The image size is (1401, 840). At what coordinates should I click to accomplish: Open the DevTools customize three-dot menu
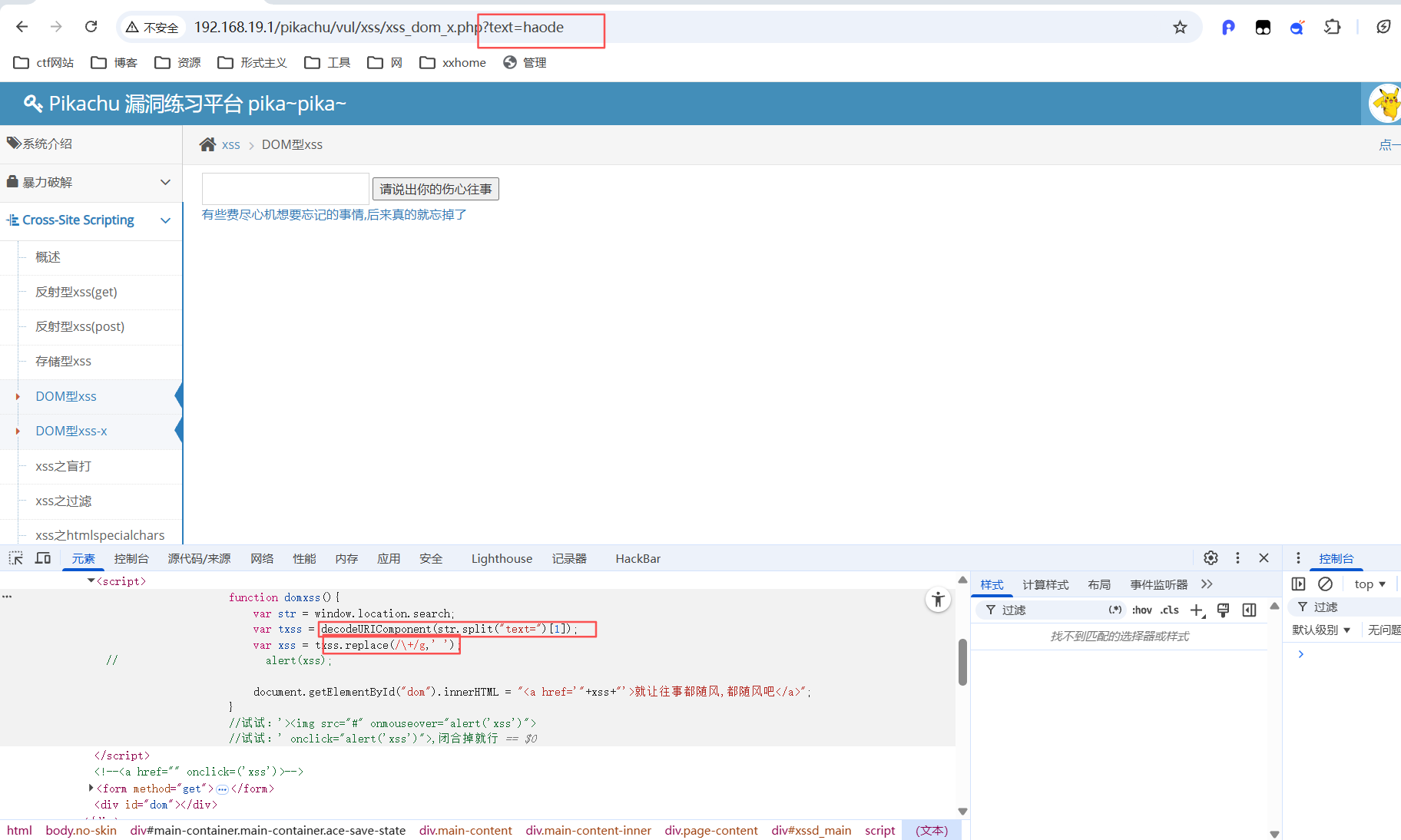(x=1237, y=558)
